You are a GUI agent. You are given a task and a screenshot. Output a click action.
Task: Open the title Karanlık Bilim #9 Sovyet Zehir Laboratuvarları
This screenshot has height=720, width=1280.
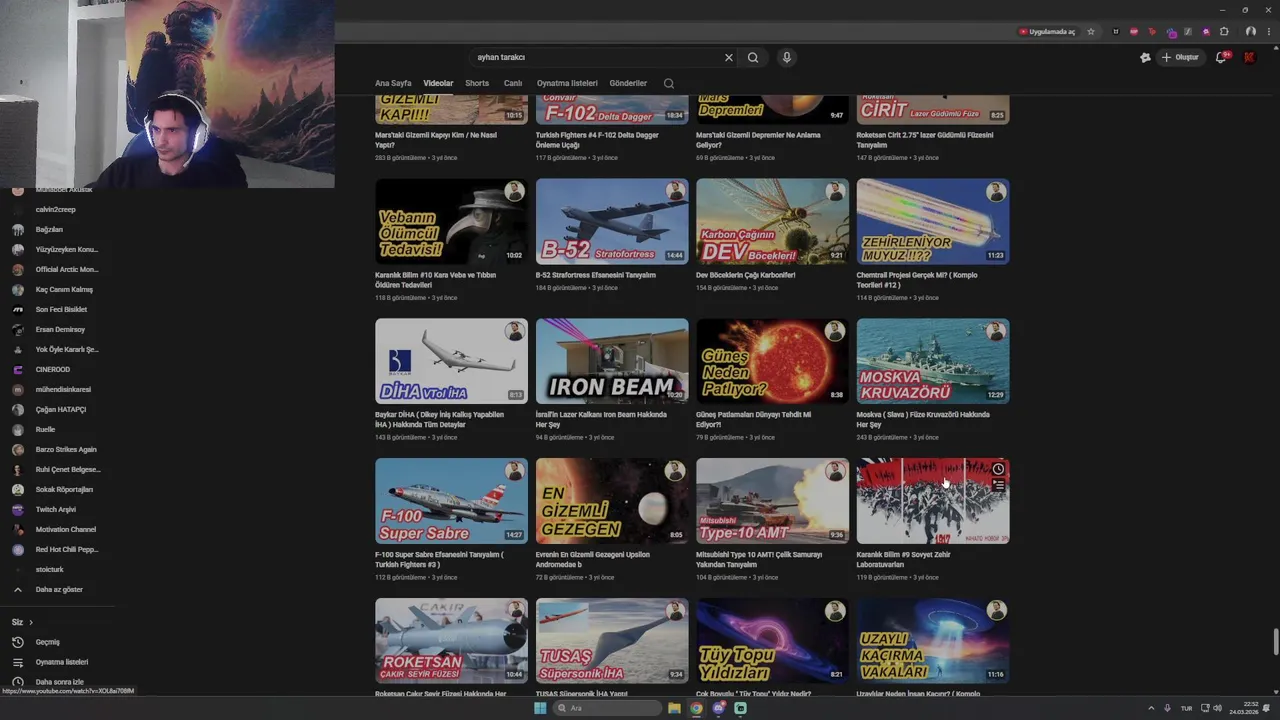pos(904,560)
